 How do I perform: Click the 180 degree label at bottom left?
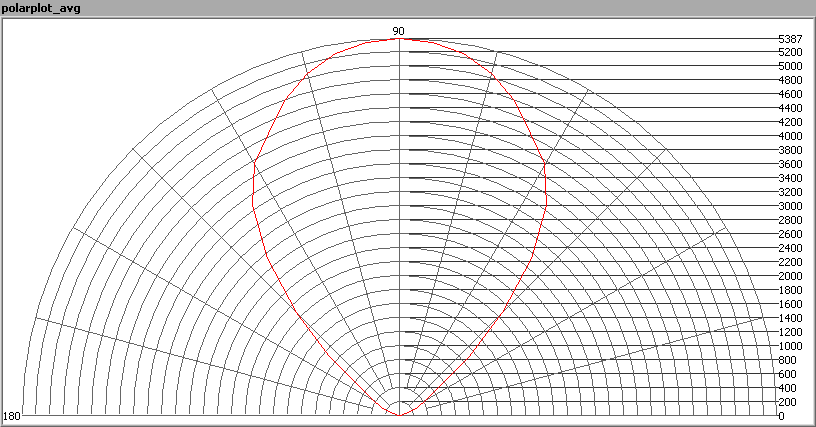(x=12, y=415)
